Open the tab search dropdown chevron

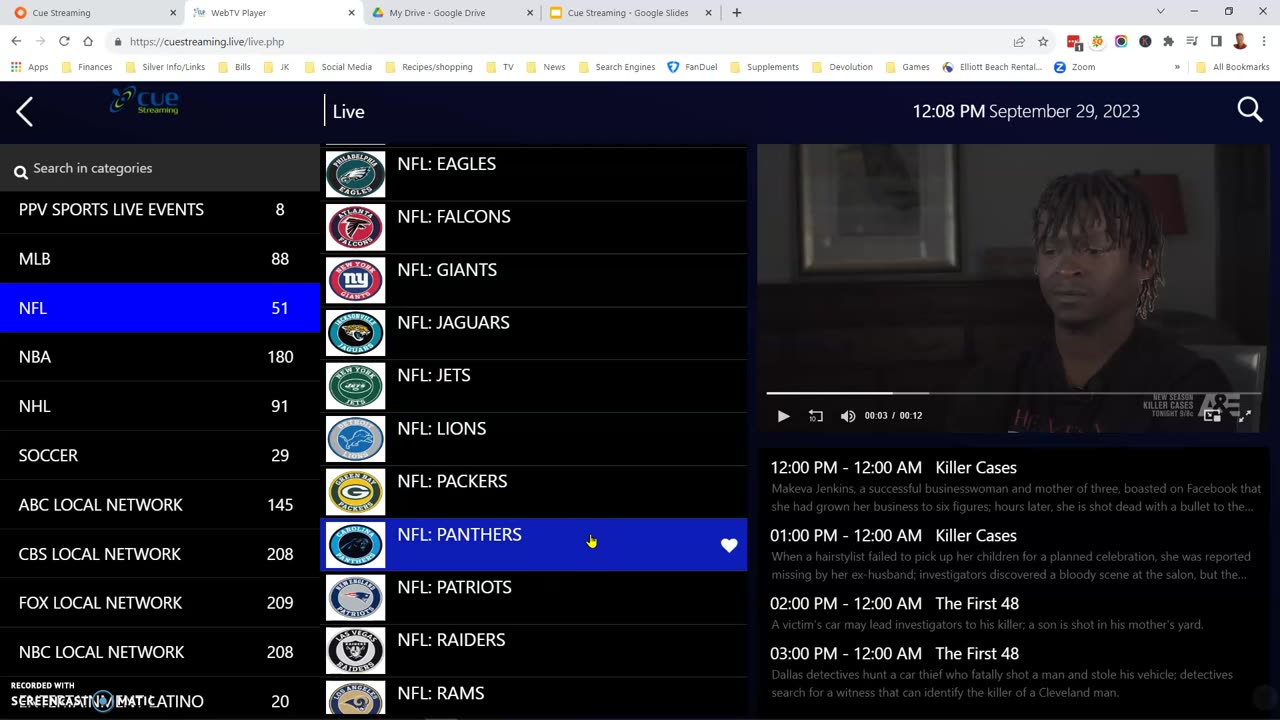[x=1160, y=12]
